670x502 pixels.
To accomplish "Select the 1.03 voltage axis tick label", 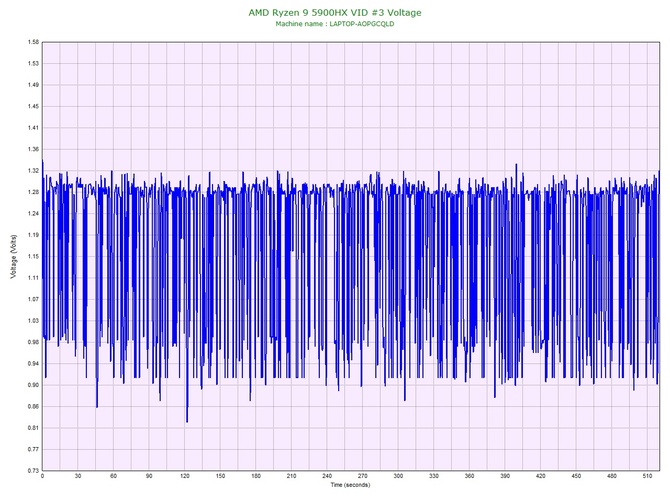I will [x=32, y=320].
